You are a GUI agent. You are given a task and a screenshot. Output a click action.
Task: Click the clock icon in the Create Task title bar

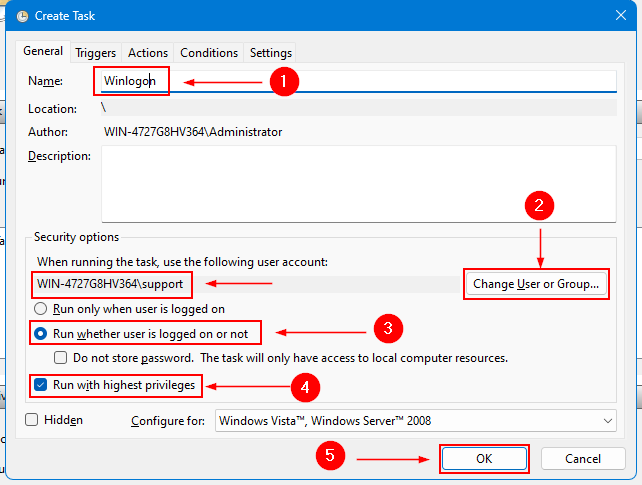pyautogui.click(x=23, y=16)
